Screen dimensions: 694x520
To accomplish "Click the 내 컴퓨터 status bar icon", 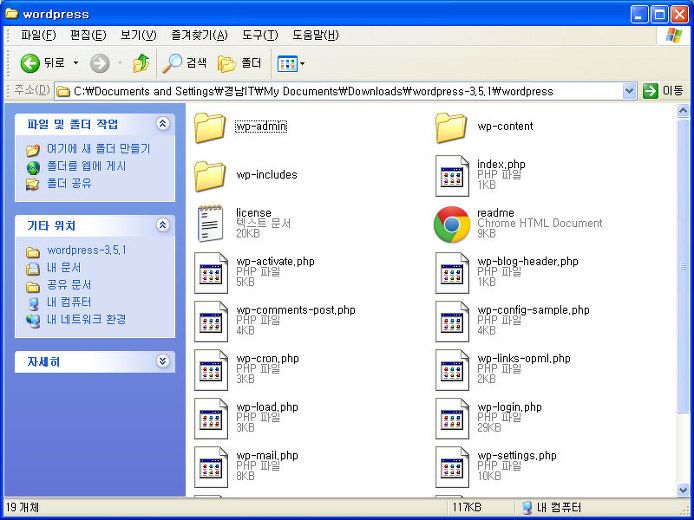I will click(527, 507).
